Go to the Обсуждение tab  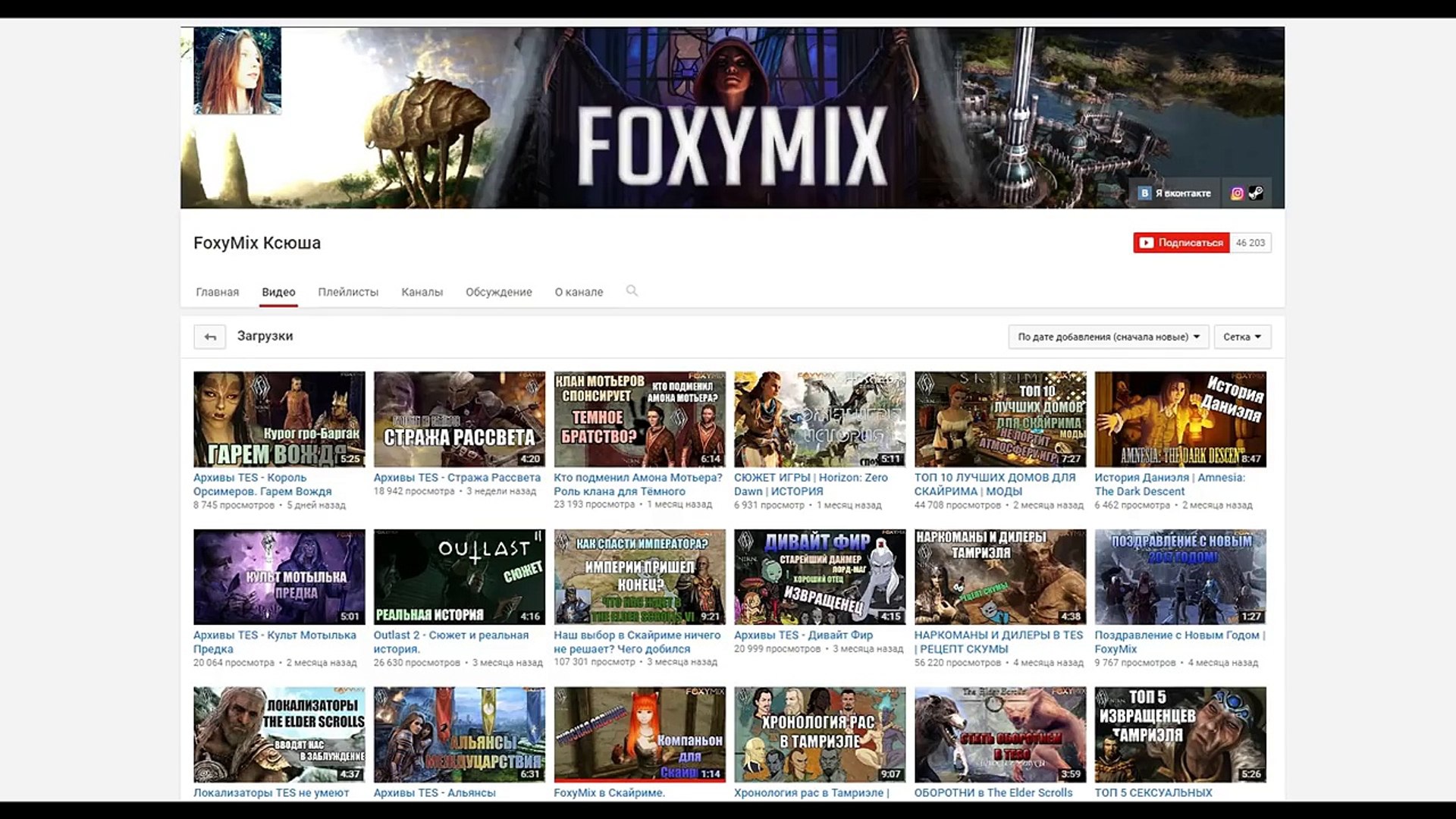(x=499, y=292)
